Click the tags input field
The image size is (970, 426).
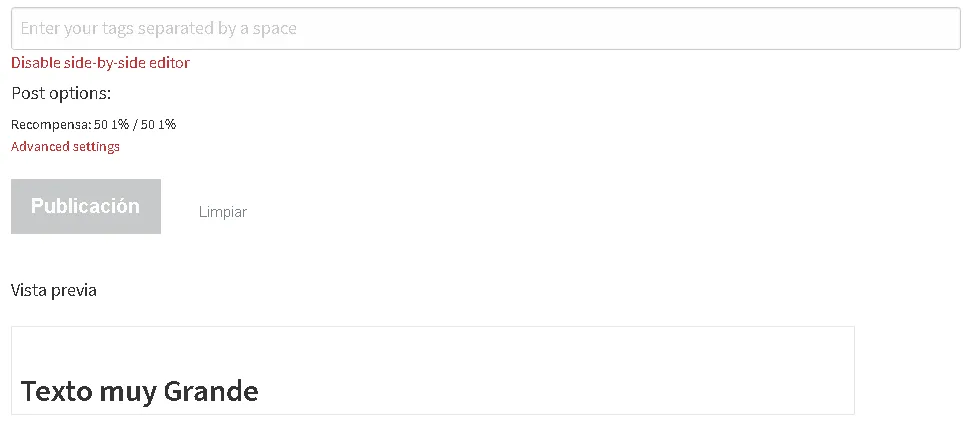click(485, 29)
